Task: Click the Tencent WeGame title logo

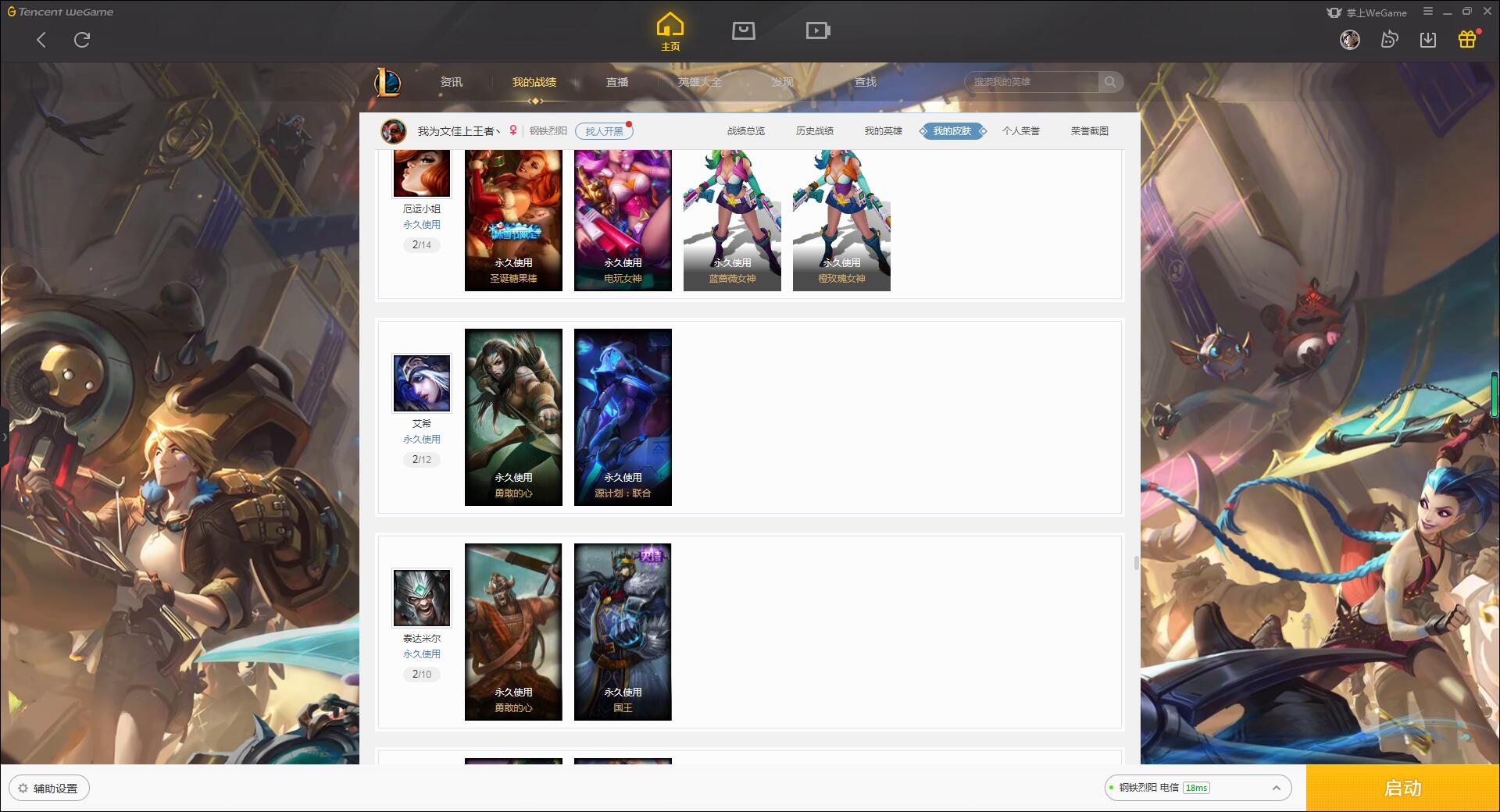Action: 60,12
